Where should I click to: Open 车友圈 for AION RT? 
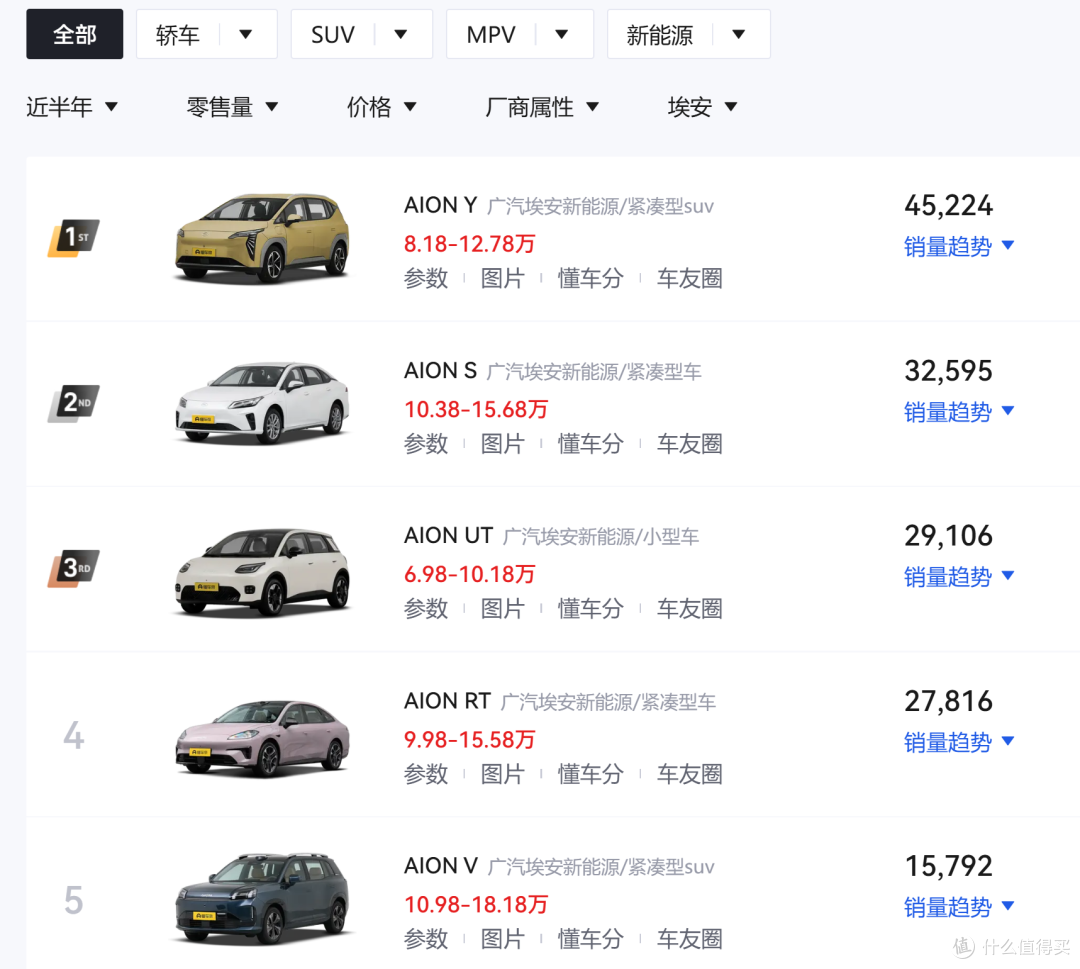689,773
